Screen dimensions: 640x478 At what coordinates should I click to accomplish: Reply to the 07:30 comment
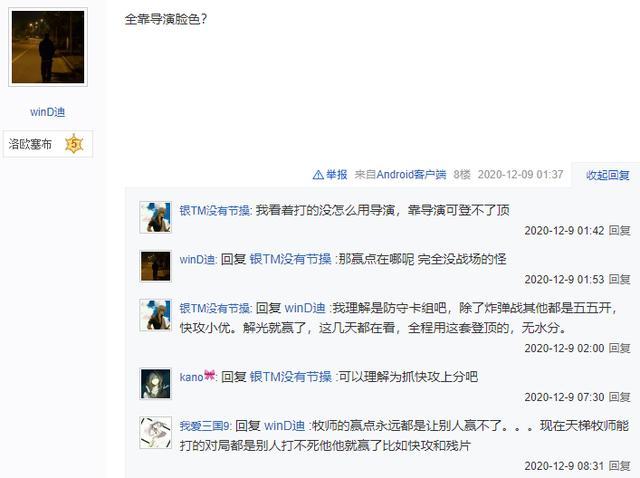tap(619, 397)
